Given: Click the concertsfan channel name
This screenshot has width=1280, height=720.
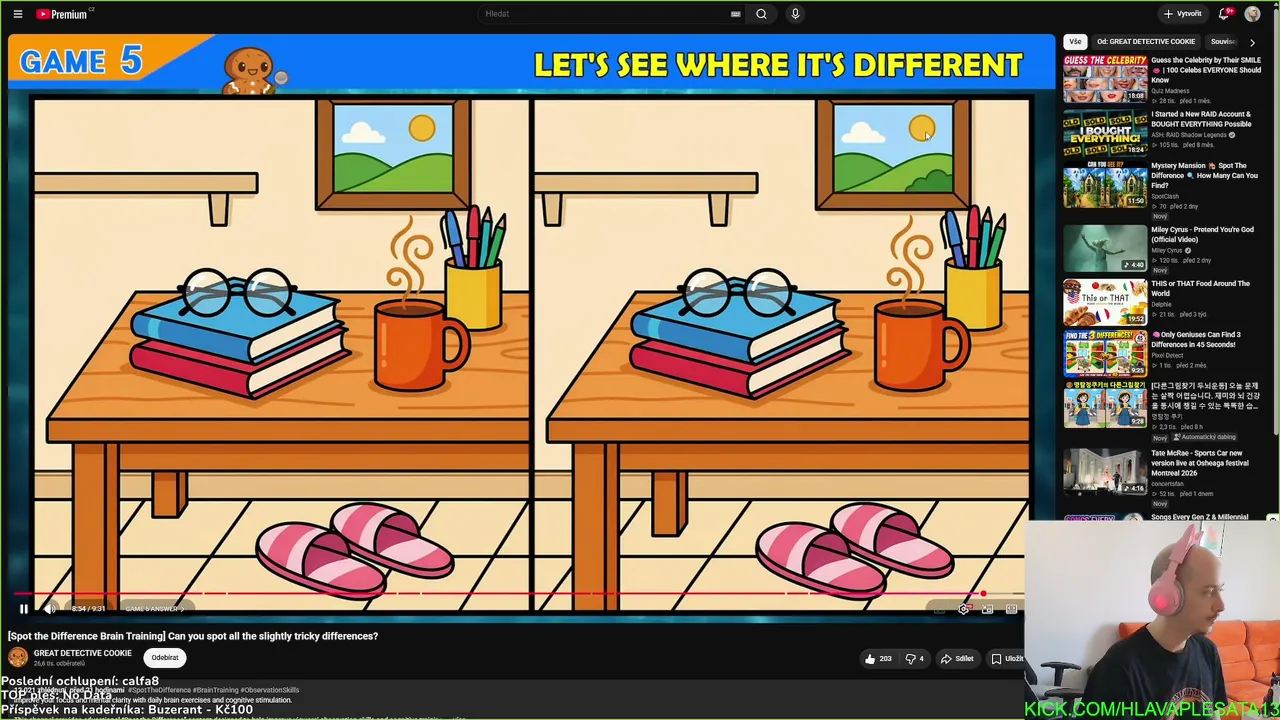Looking at the screenshot, I should click(1168, 484).
